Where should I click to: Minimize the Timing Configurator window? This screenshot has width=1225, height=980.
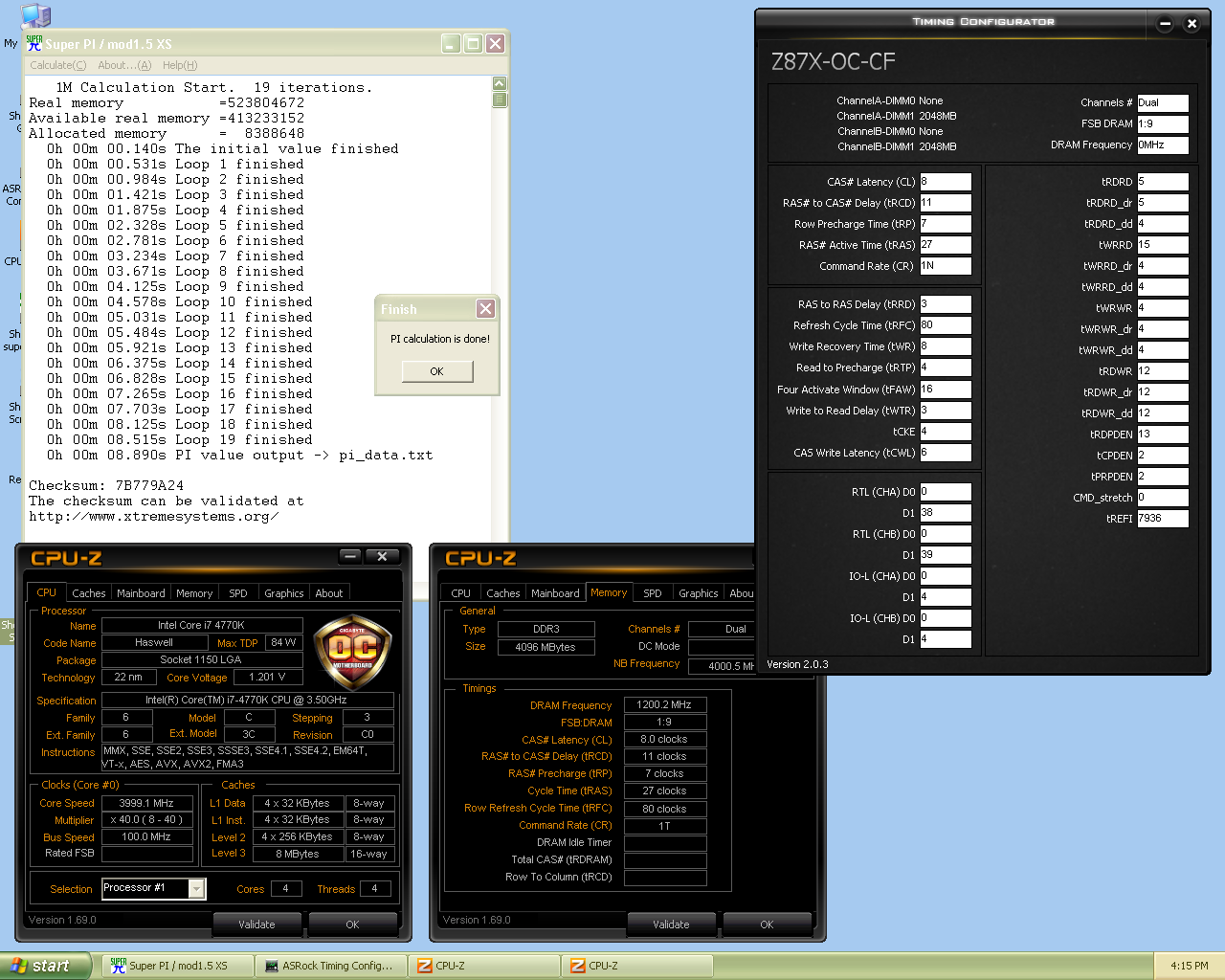point(1165,24)
